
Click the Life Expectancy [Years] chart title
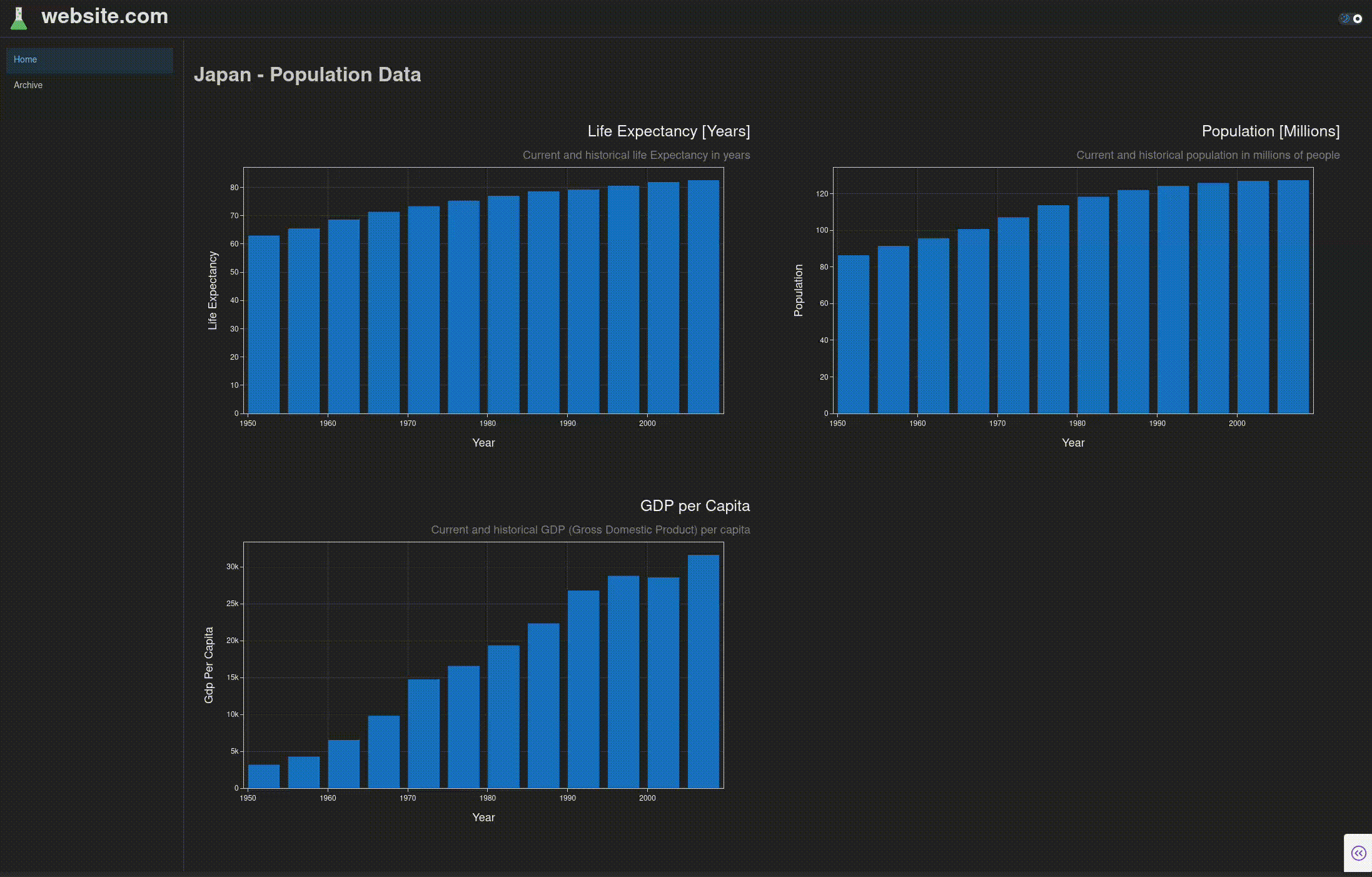(x=668, y=131)
